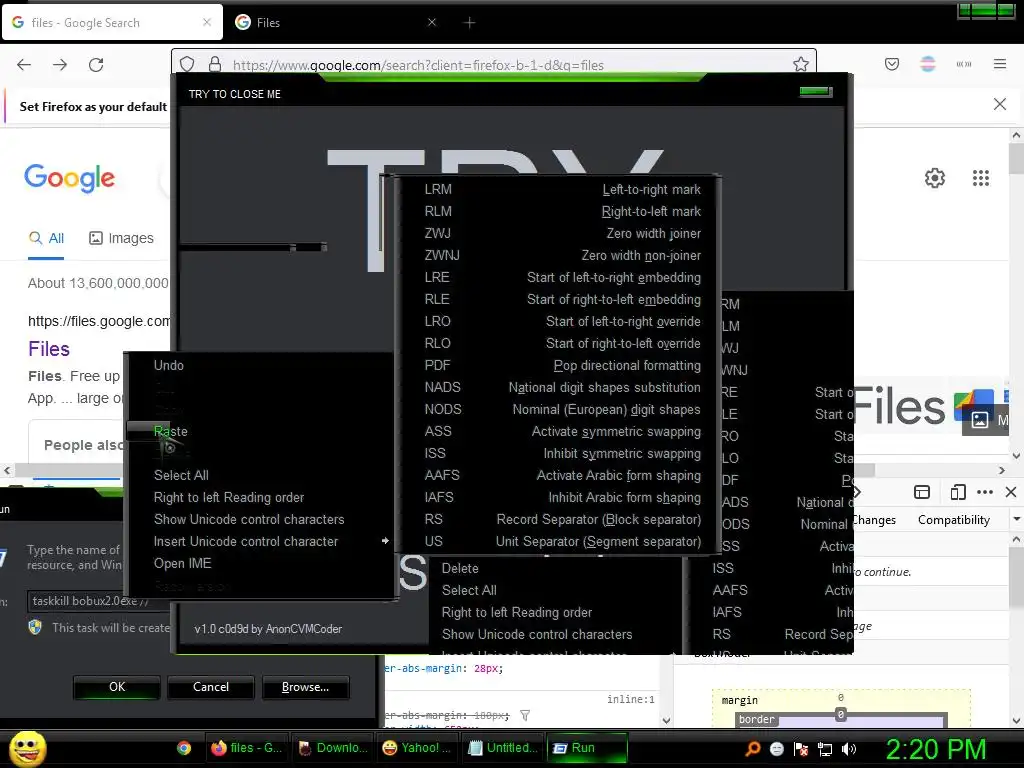This screenshot has width=1024, height=768.
Task: Click the Google page vertical scrollbar thumb
Action: pyautogui.click(x=1016, y=159)
